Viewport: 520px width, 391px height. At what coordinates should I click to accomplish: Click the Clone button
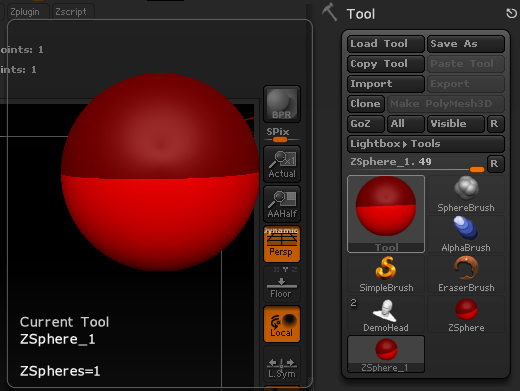pos(366,104)
